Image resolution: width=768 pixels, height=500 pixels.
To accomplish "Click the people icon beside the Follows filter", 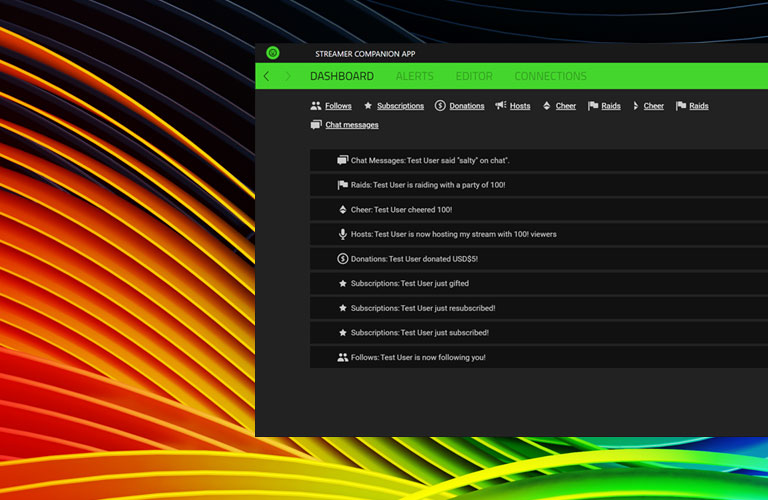I will (316, 106).
